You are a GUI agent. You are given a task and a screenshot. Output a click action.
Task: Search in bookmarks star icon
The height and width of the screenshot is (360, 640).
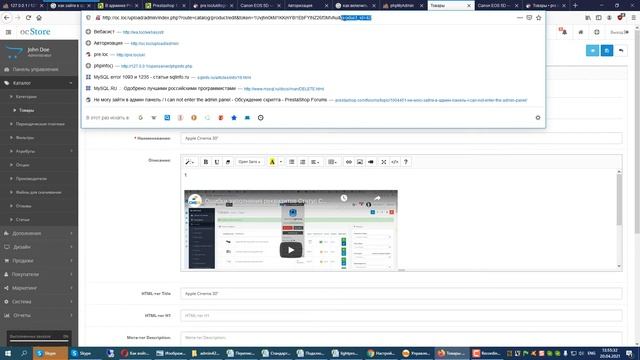[234, 118]
